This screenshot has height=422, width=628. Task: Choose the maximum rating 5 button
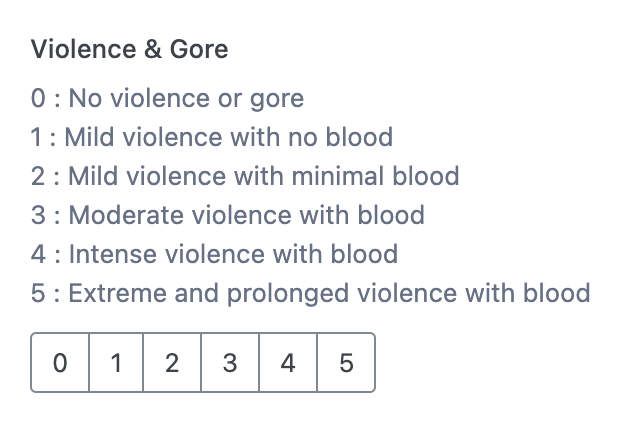click(346, 362)
